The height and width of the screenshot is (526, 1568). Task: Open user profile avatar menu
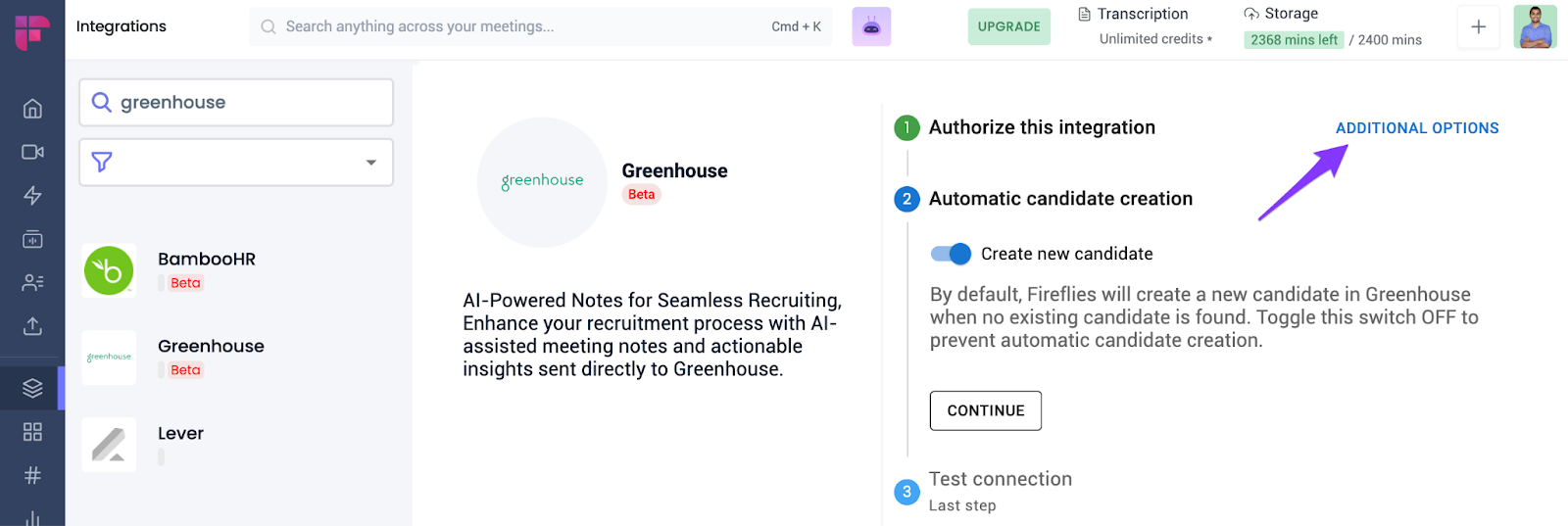pyautogui.click(x=1534, y=27)
